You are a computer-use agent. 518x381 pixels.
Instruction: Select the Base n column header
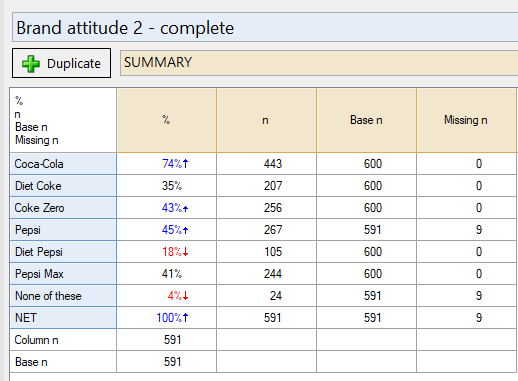tap(366, 120)
